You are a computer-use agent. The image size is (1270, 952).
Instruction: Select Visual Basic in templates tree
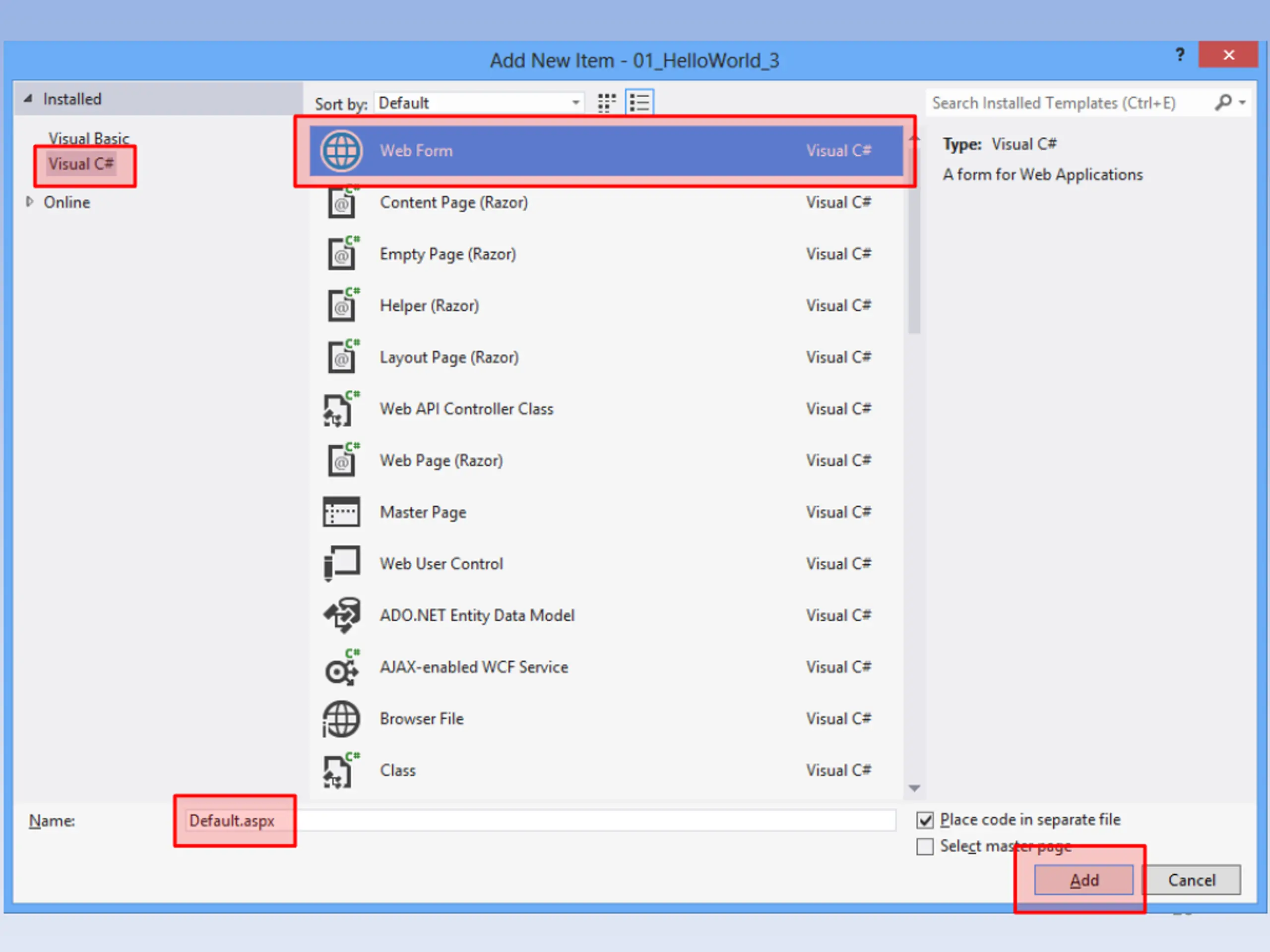coord(88,138)
